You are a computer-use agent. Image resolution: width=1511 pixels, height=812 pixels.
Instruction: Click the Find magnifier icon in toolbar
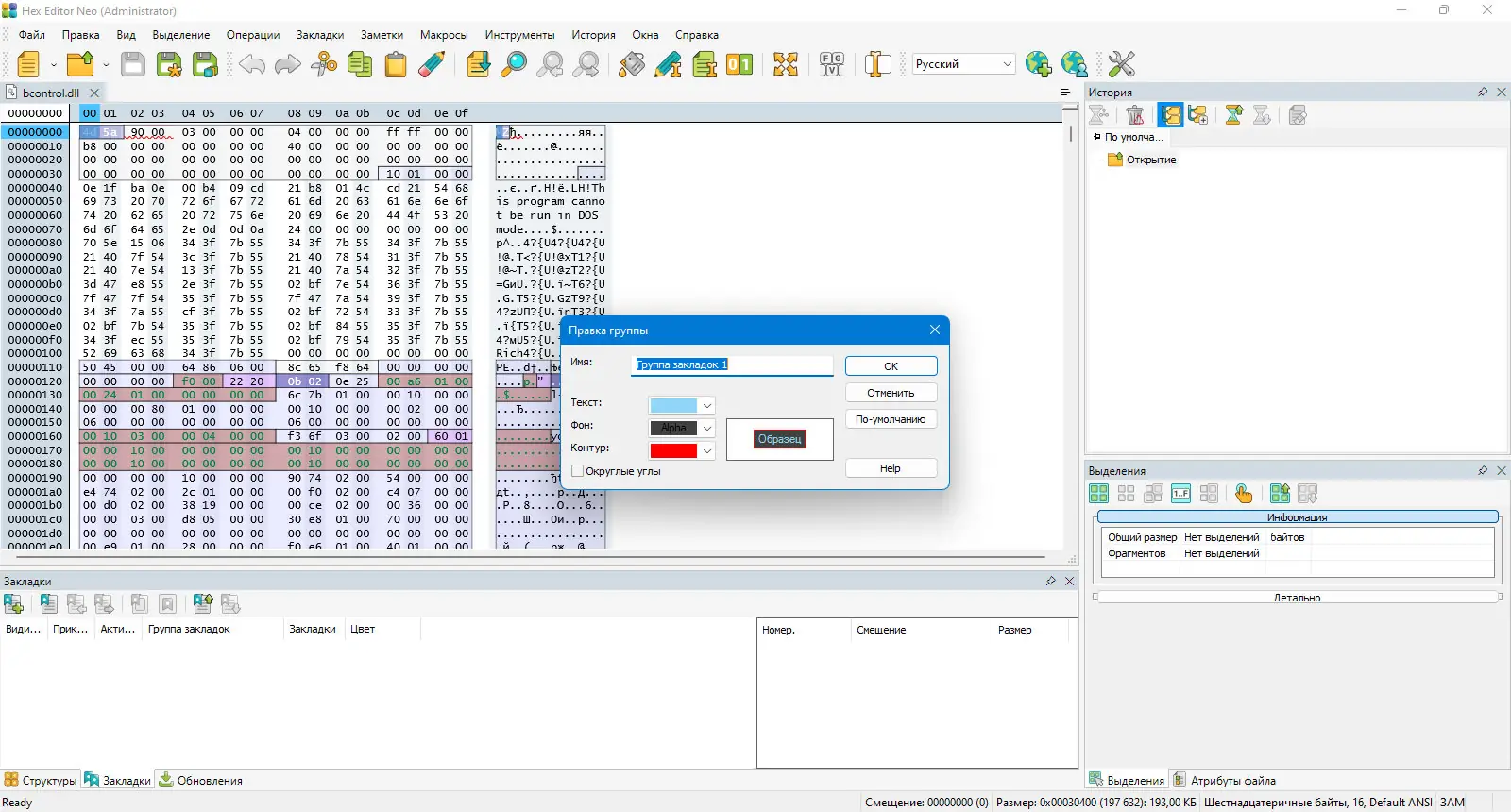click(x=514, y=64)
